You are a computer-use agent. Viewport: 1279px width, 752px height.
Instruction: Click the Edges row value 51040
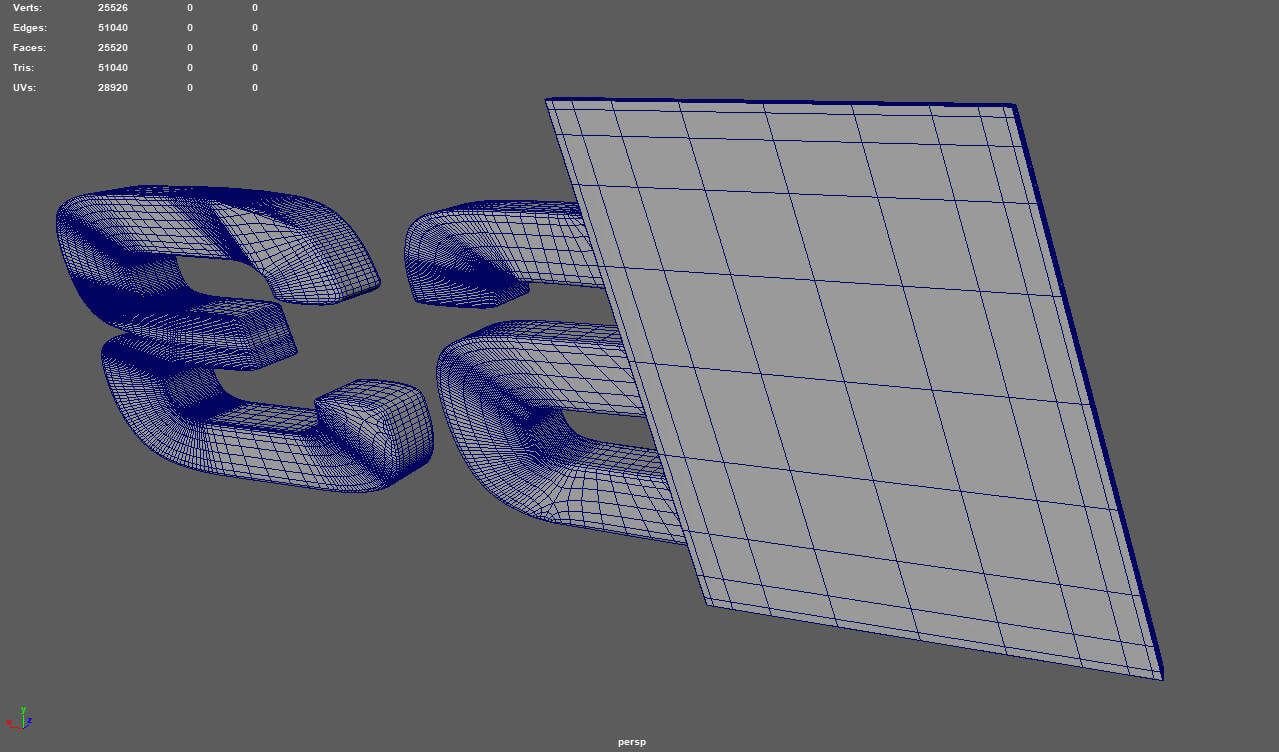[x=112, y=28]
